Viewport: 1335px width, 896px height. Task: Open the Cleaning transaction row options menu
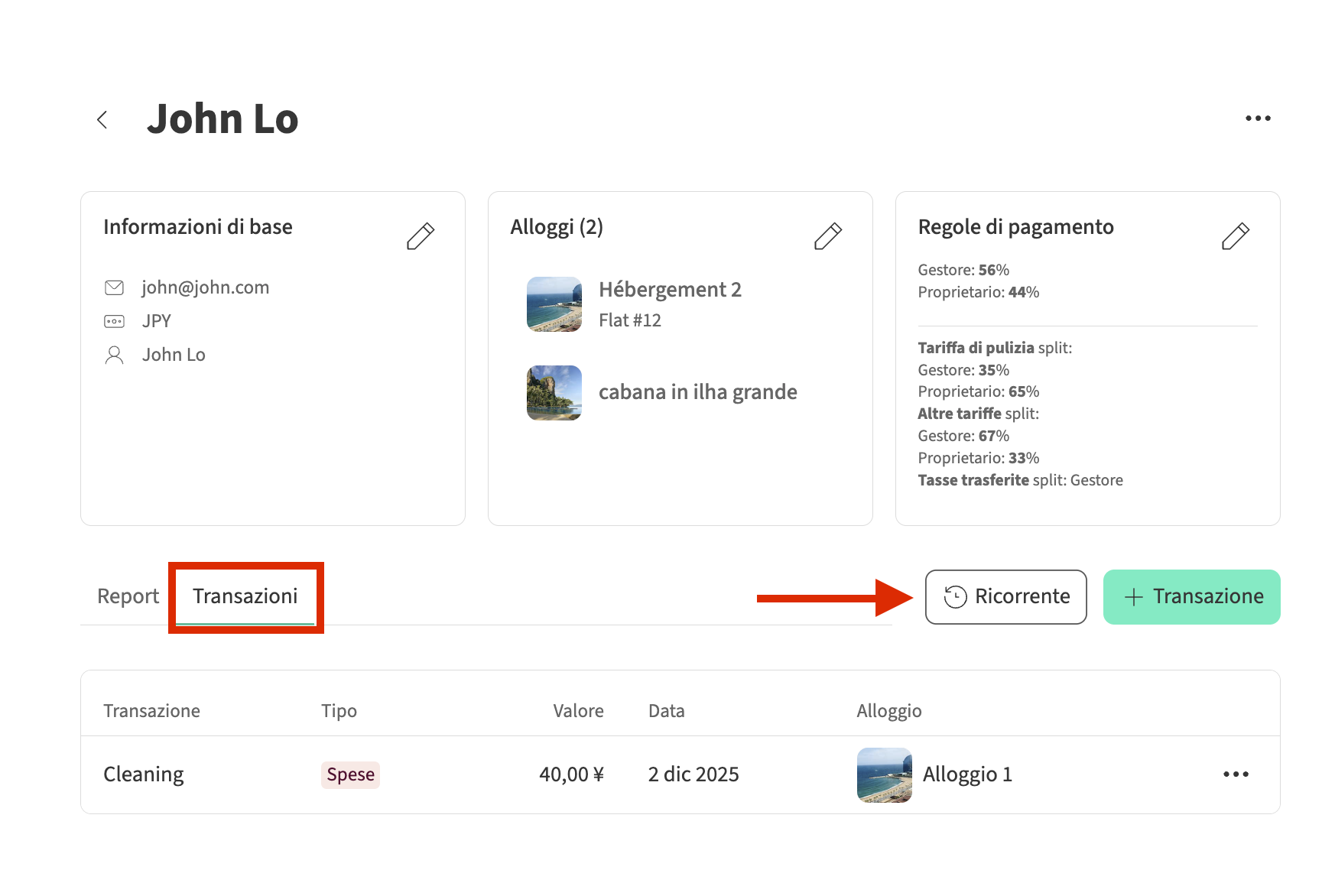point(1235,774)
